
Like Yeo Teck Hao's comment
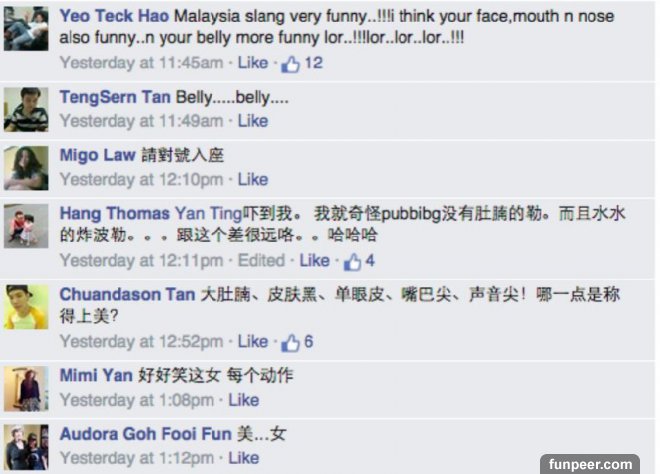[253, 63]
